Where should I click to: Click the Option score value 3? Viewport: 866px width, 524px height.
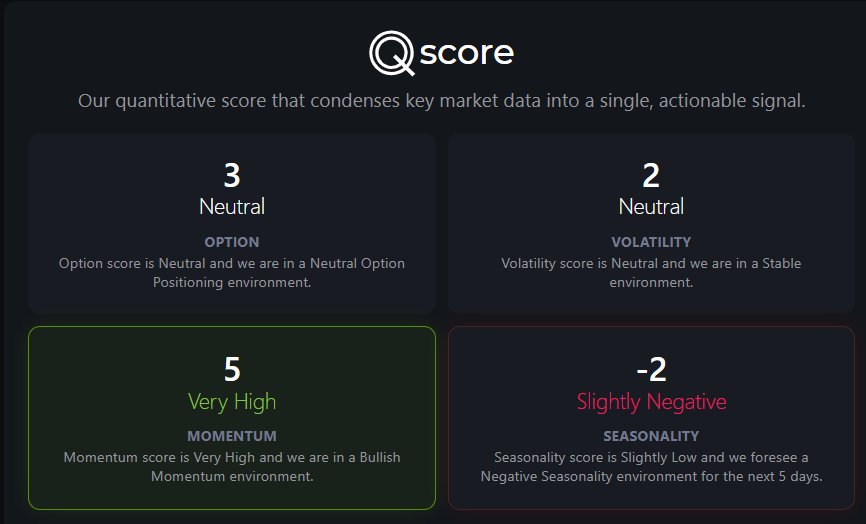tap(232, 176)
